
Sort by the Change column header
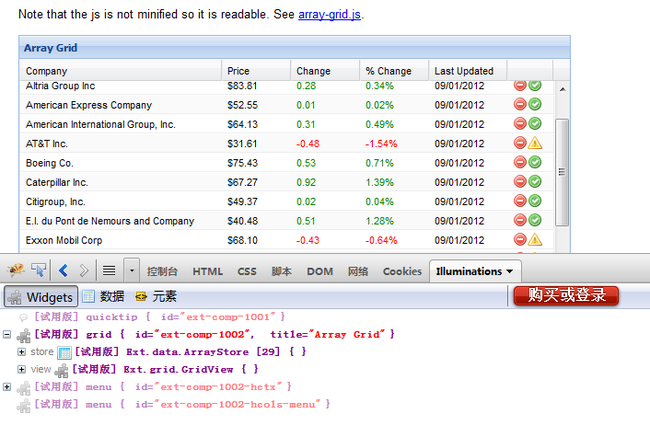click(x=325, y=71)
